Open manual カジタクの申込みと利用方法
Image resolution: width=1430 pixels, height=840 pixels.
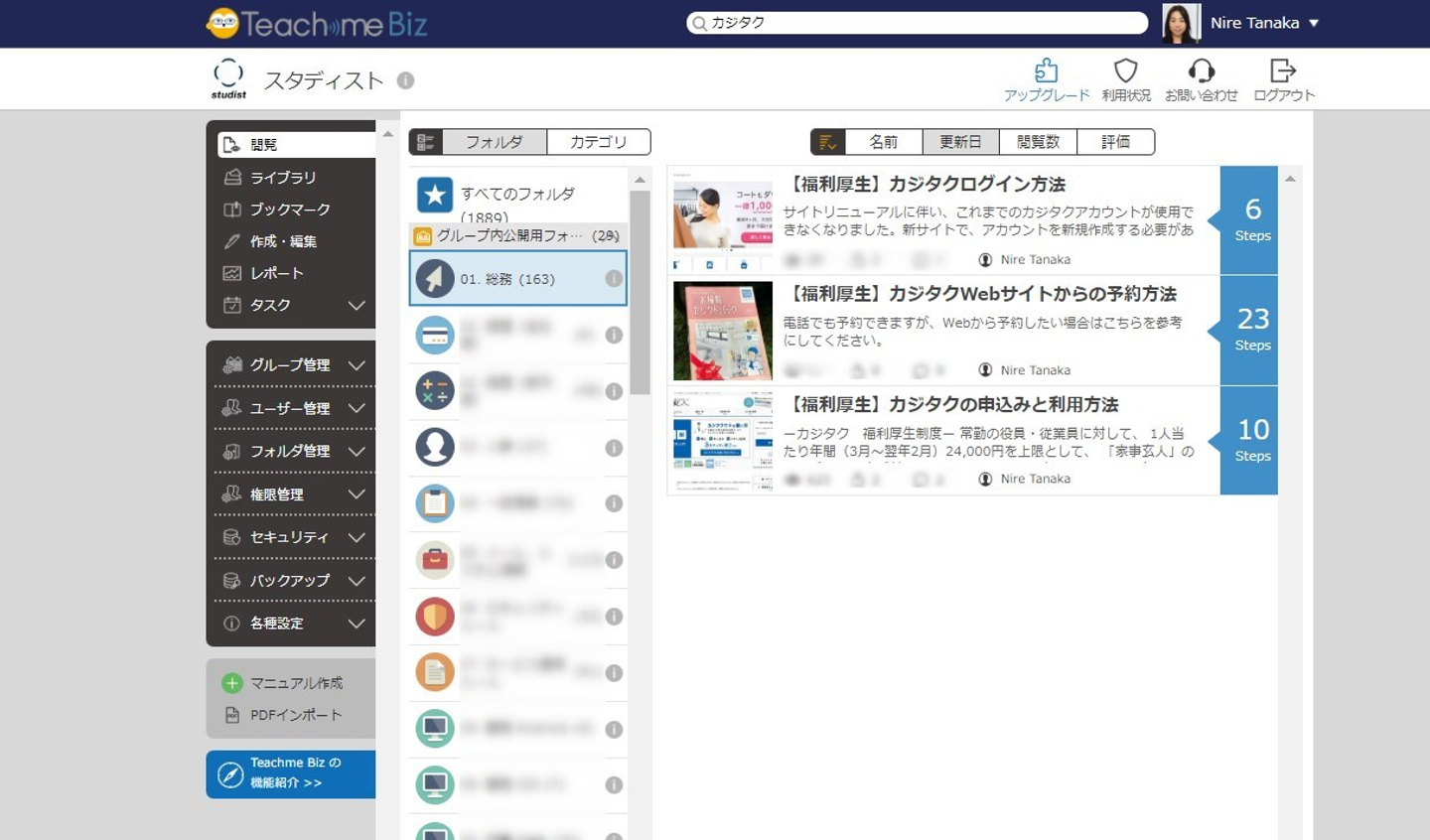954,405
